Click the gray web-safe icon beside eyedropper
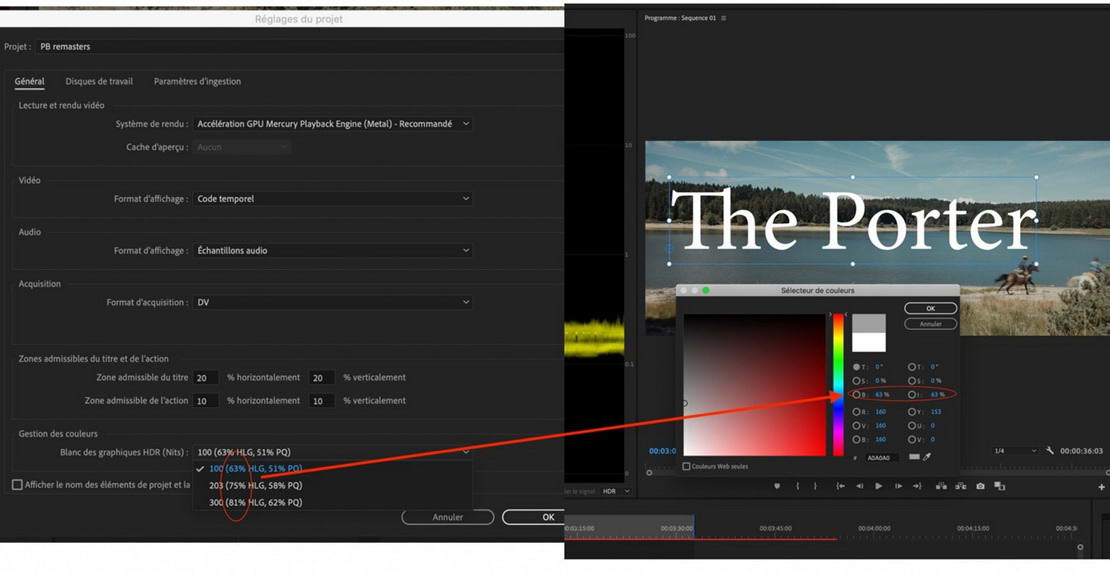1110x574 pixels. [x=914, y=457]
